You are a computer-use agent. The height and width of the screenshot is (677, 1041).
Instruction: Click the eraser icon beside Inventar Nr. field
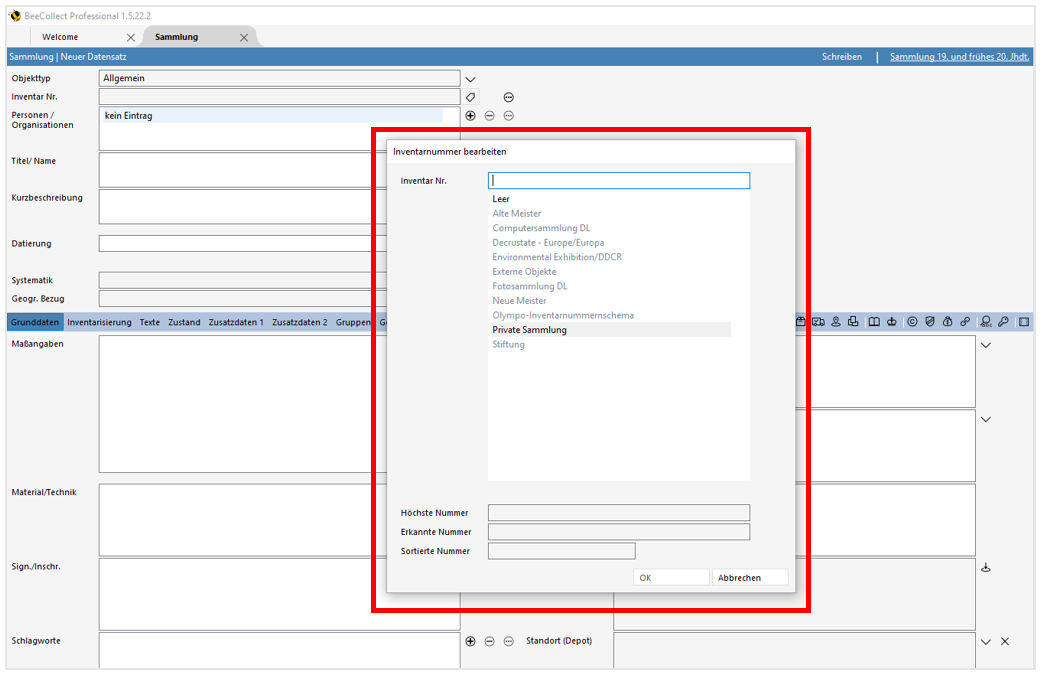point(470,97)
